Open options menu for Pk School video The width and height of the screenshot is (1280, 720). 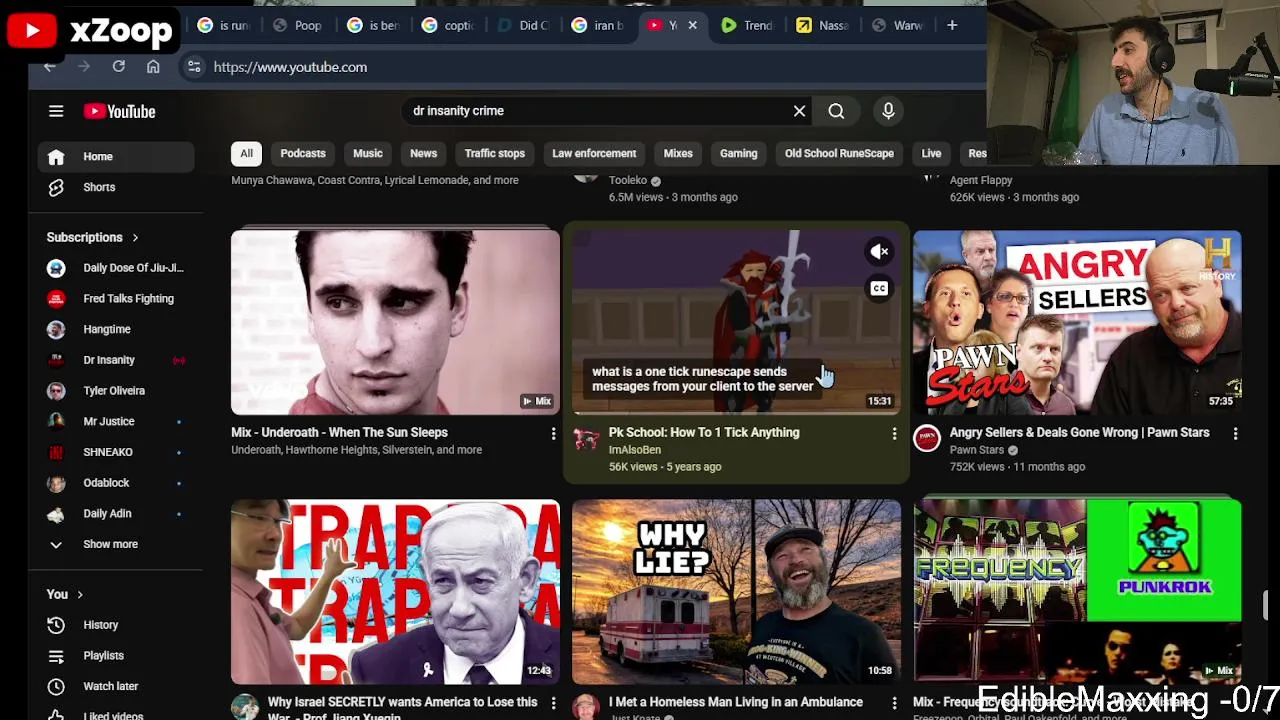pos(894,433)
